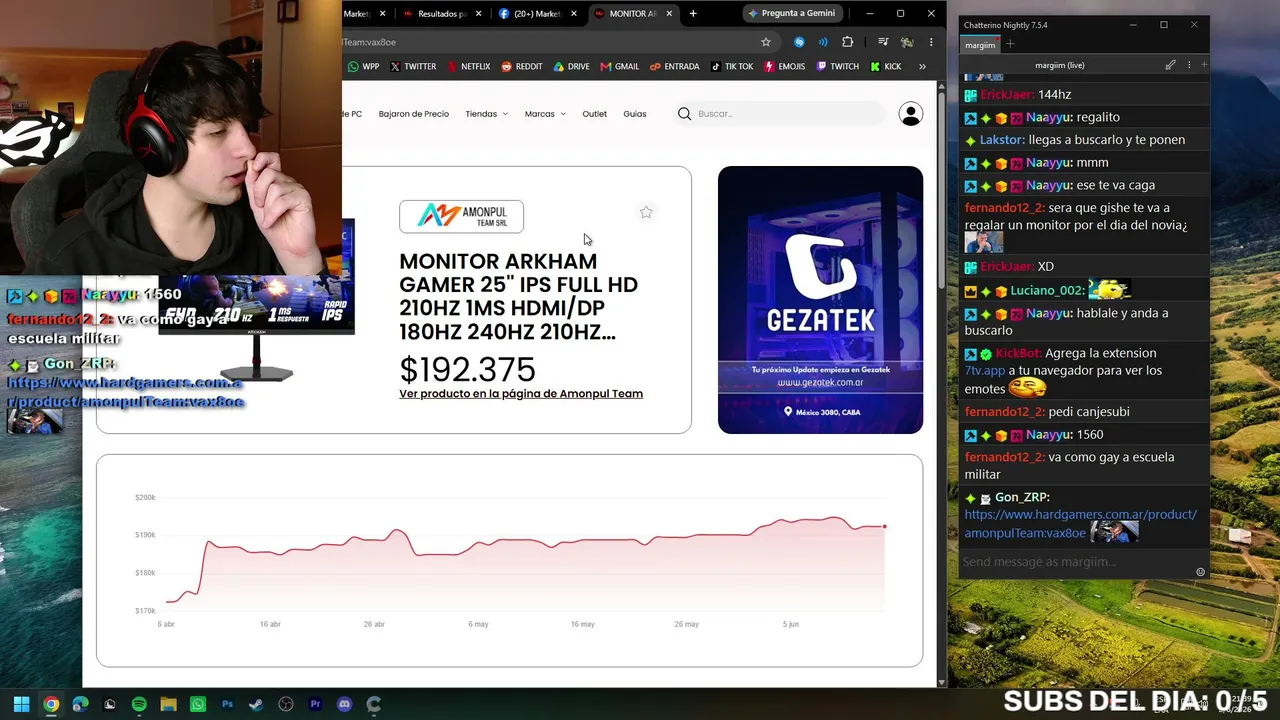The height and width of the screenshot is (720, 1280).
Task: Click username Lakstor in chat
Action: [x=1002, y=140]
